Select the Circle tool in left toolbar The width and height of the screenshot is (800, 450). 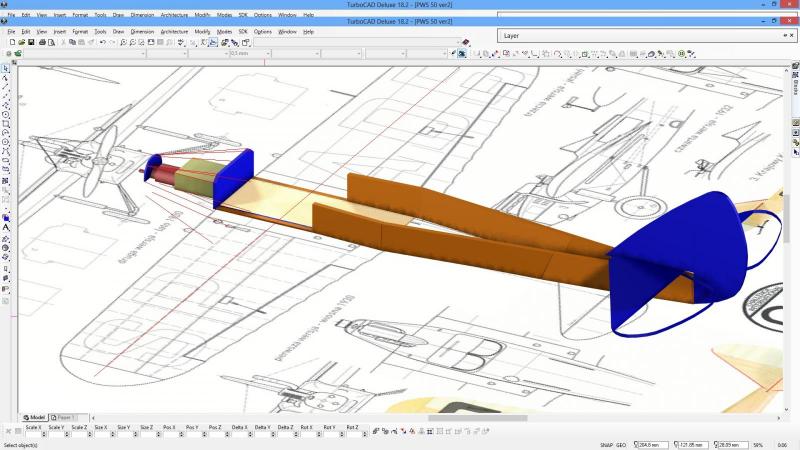click(6, 115)
